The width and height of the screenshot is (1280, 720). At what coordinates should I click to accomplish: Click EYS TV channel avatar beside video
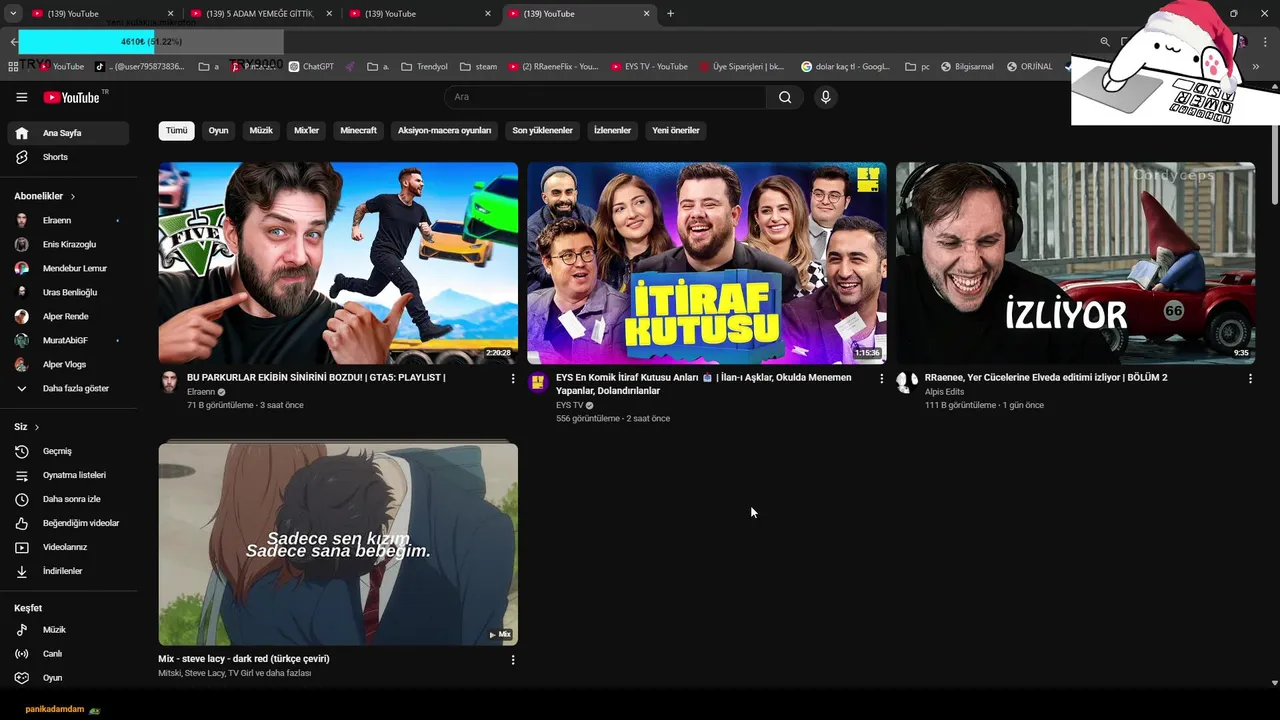click(x=538, y=382)
